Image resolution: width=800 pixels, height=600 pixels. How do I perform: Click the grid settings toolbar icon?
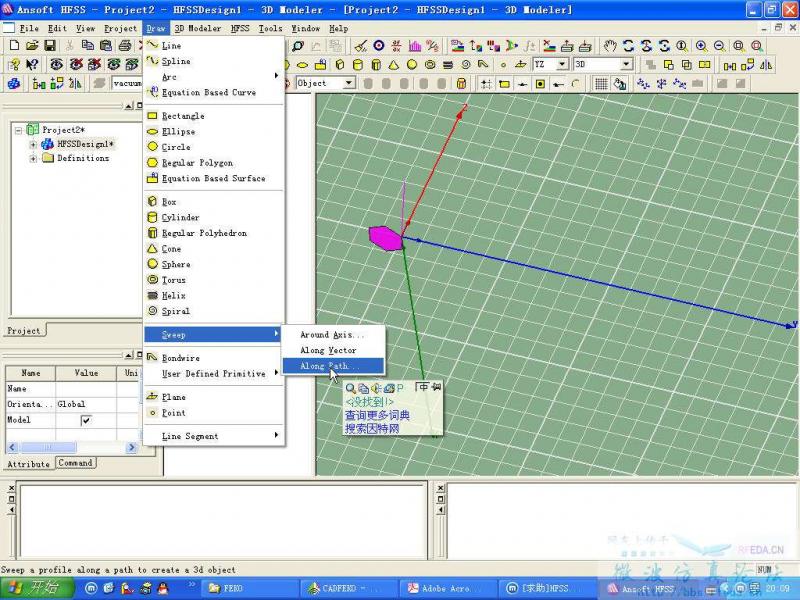coord(601,83)
